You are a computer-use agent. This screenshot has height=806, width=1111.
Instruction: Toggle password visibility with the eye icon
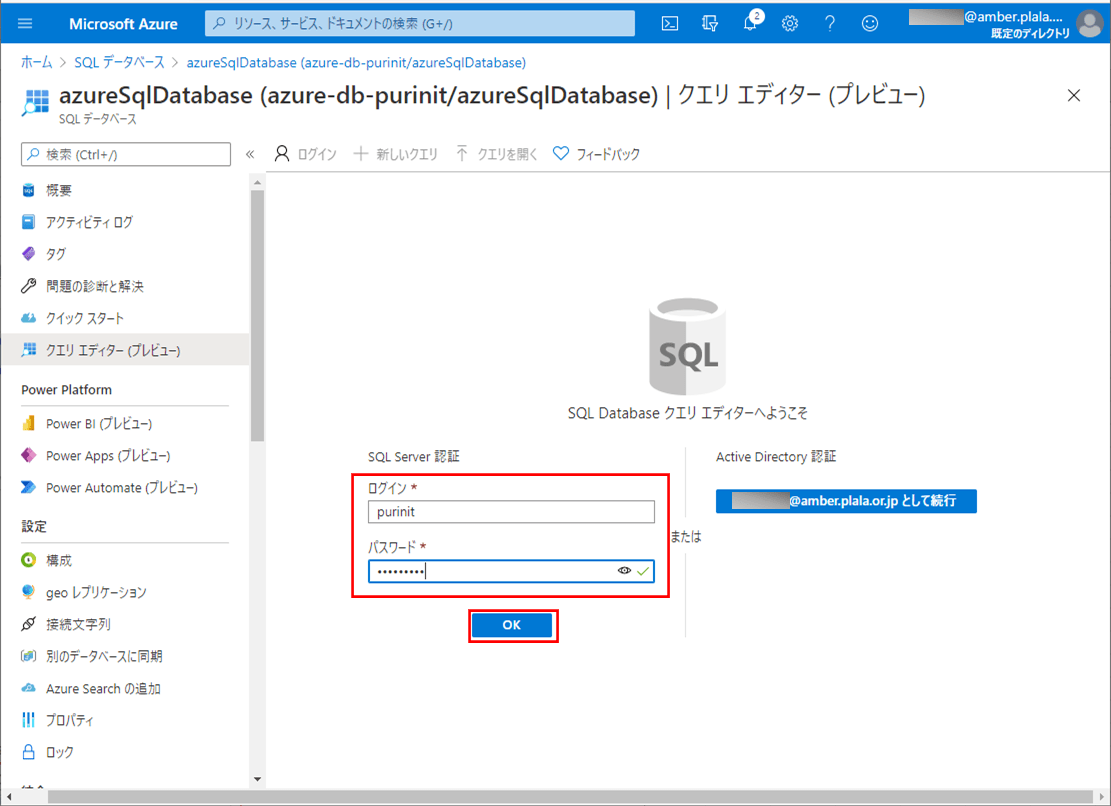point(624,571)
